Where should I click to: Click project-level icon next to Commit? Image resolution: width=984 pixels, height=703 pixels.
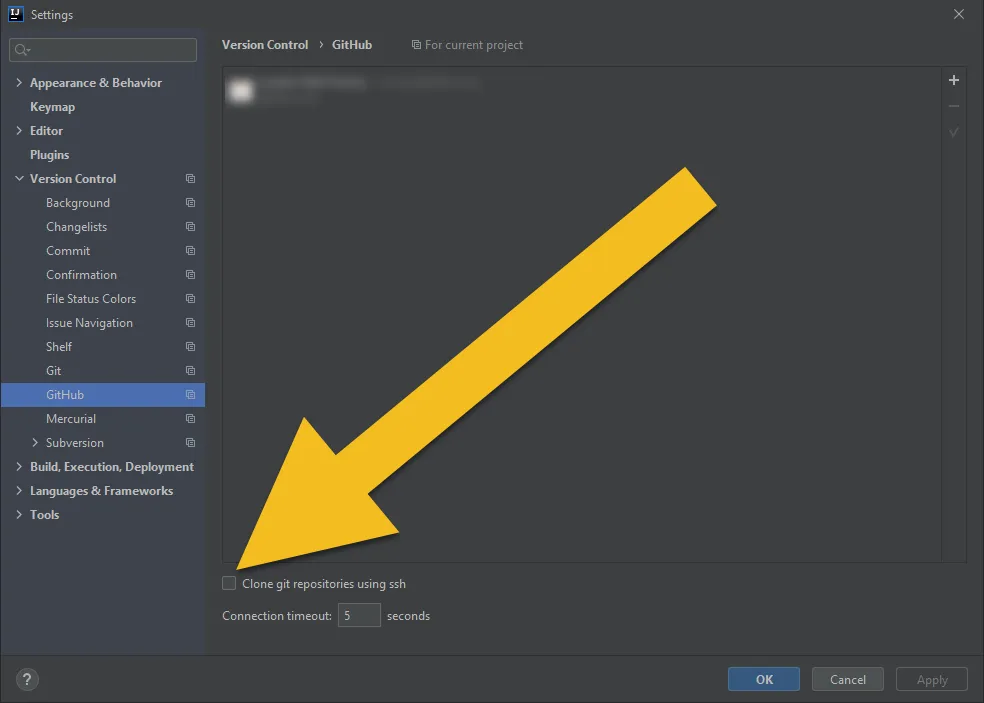click(190, 250)
